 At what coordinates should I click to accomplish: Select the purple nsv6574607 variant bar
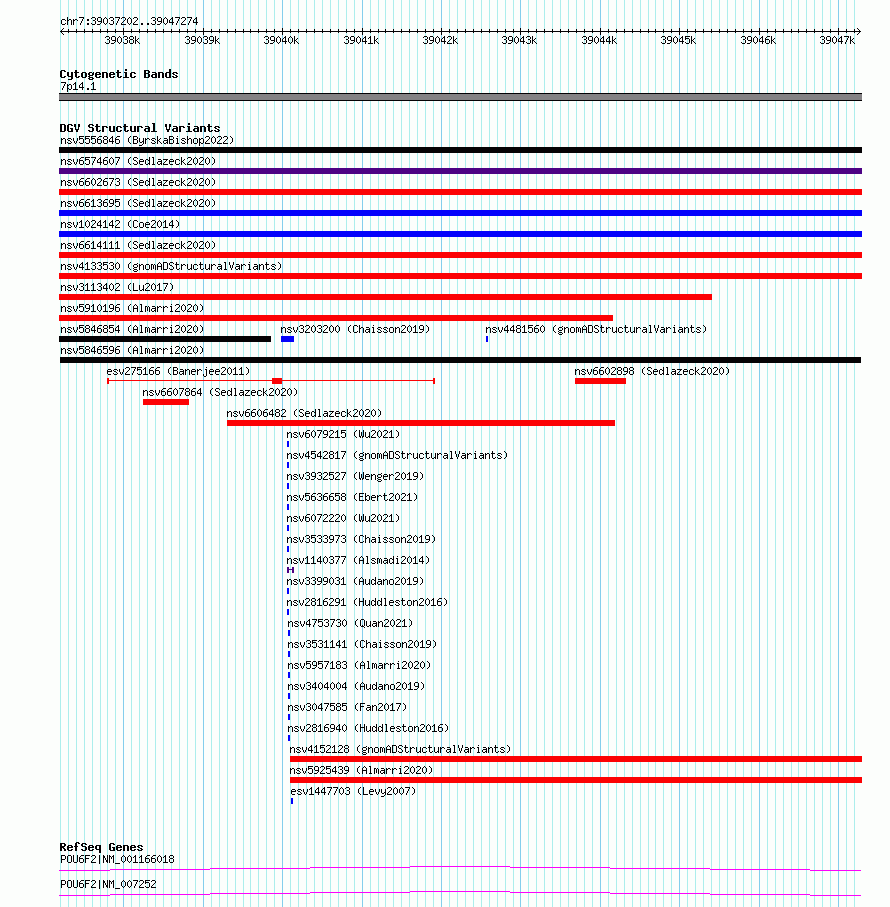(x=460, y=171)
